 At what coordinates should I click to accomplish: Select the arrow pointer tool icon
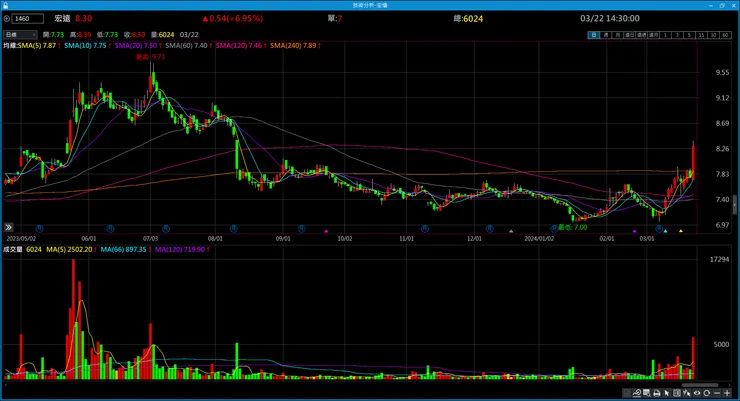pos(666,393)
